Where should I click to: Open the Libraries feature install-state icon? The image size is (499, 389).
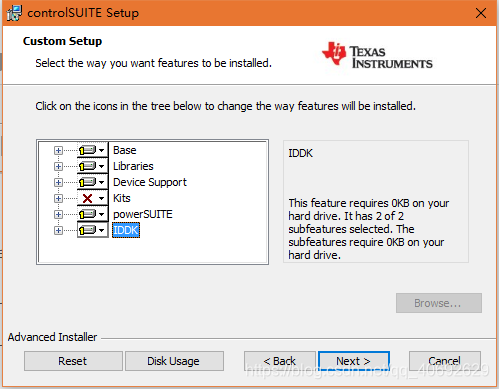(x=92, y=166)
